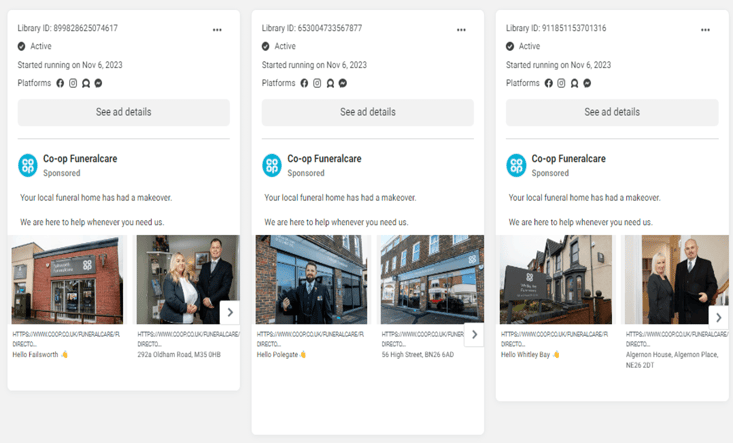Open the Failsworth storefront image

point(67,279)
